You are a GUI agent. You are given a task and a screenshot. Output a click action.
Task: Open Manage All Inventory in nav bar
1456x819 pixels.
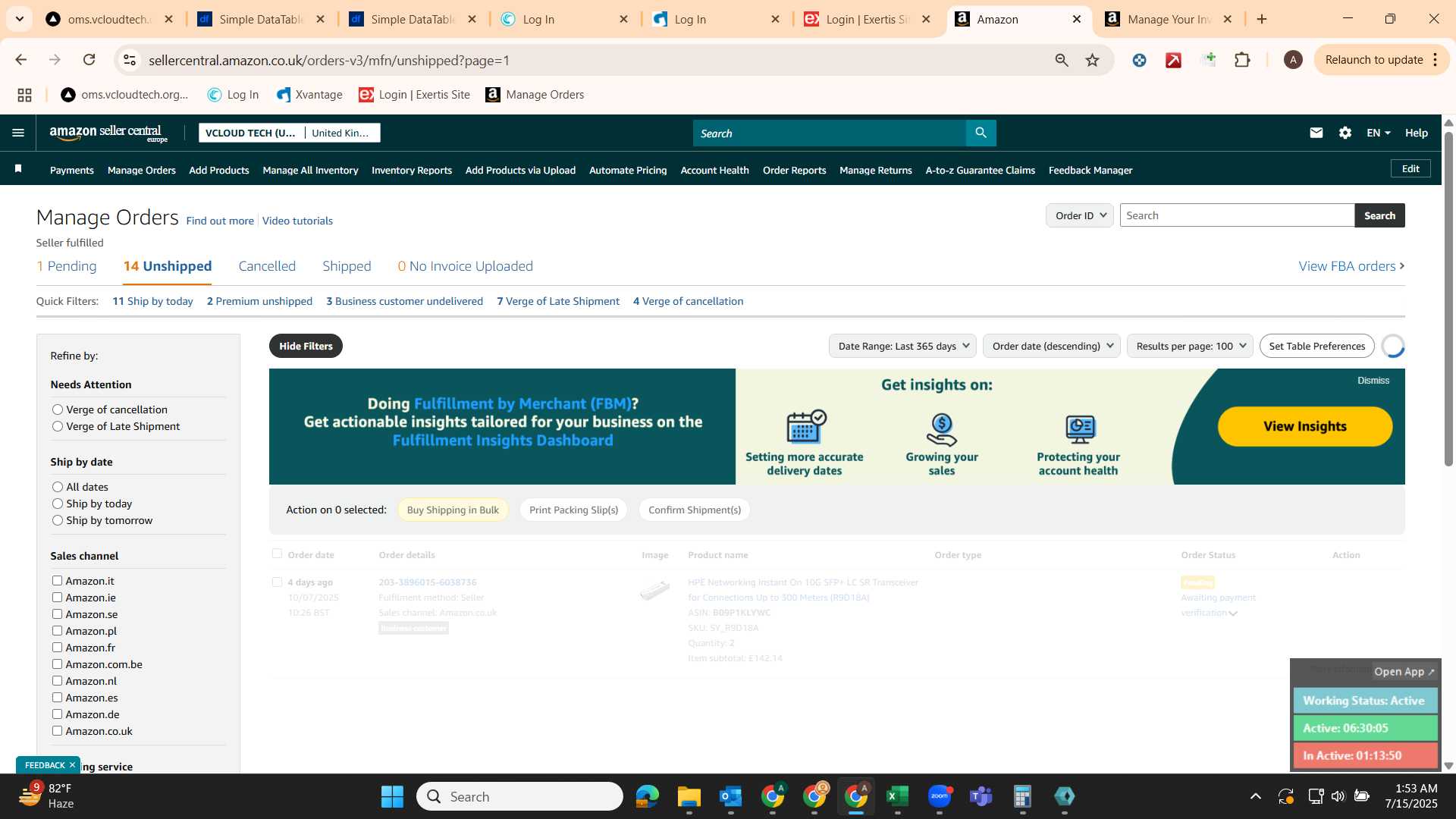(310, 170)
